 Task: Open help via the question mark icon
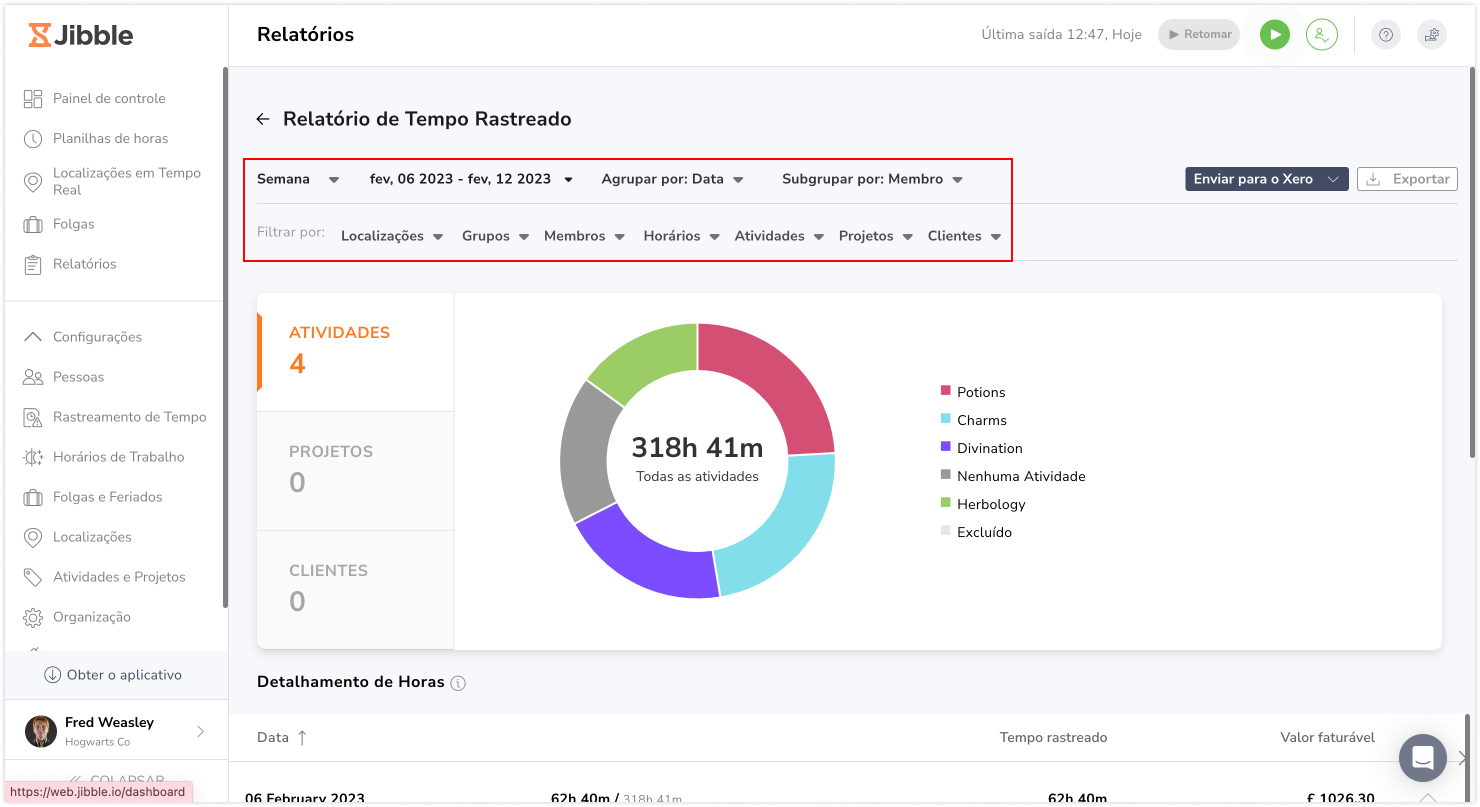tap(1385, 34)
